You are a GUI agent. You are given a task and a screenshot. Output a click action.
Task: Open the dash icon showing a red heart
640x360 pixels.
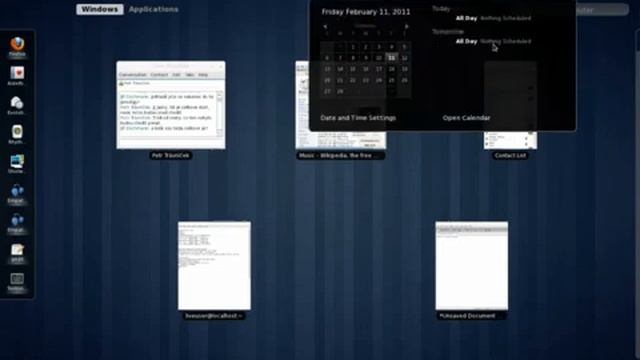point(17,73)
